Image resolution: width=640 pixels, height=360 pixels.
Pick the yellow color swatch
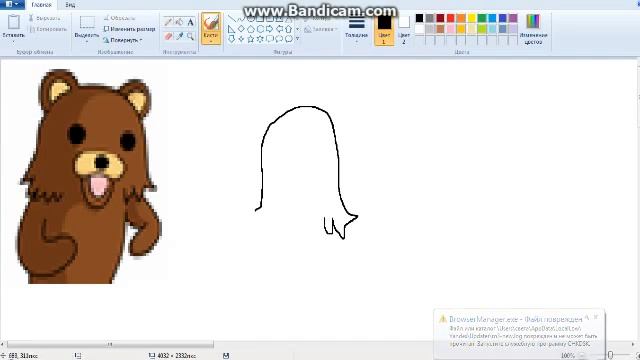[x=471, y=18]
